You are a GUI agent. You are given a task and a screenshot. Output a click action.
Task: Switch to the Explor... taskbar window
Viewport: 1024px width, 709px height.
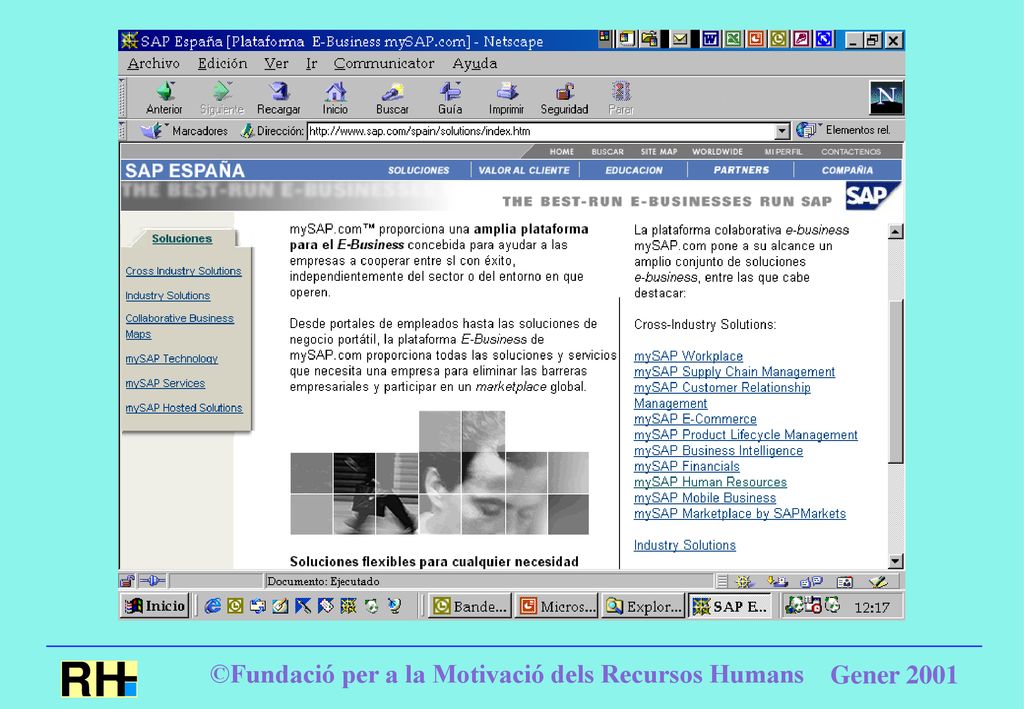point(643,607)
